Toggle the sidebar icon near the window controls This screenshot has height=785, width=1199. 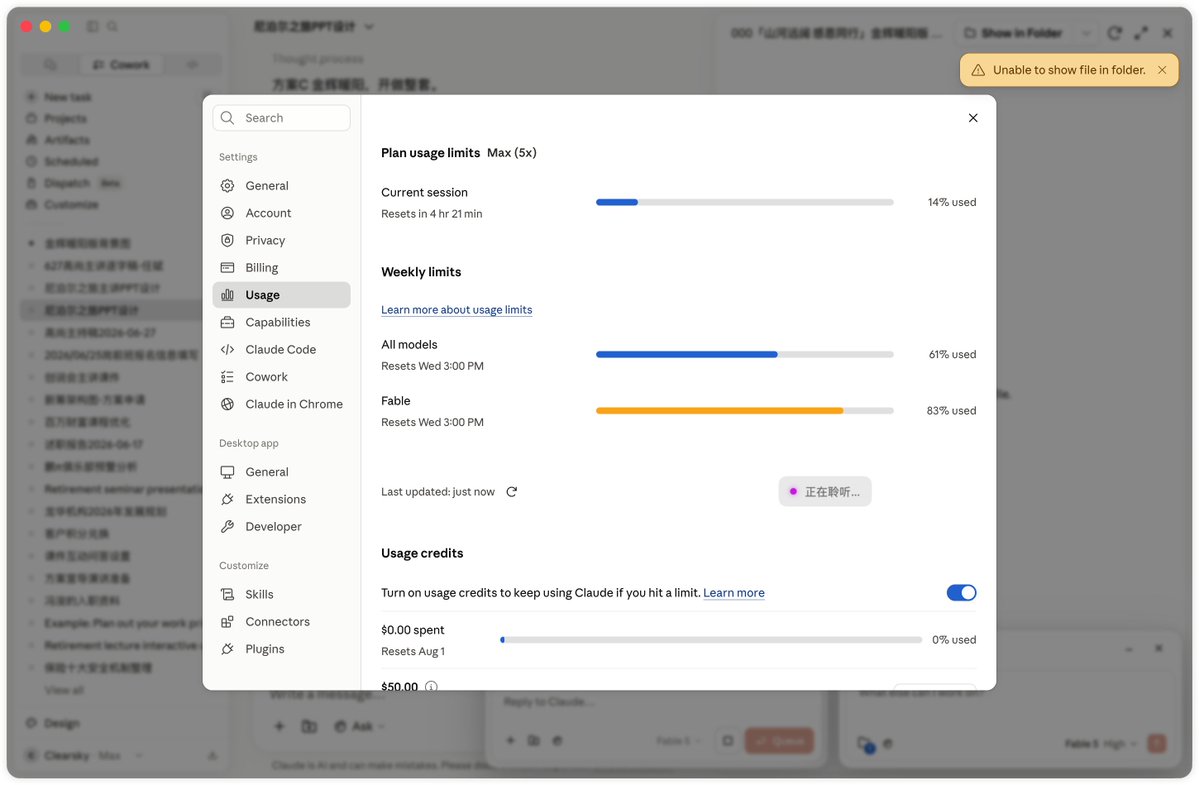pos(93,27)
